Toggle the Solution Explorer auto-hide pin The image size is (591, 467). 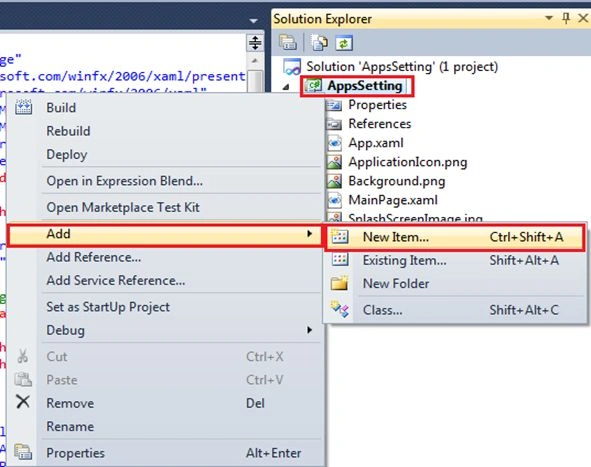(566, 18)
